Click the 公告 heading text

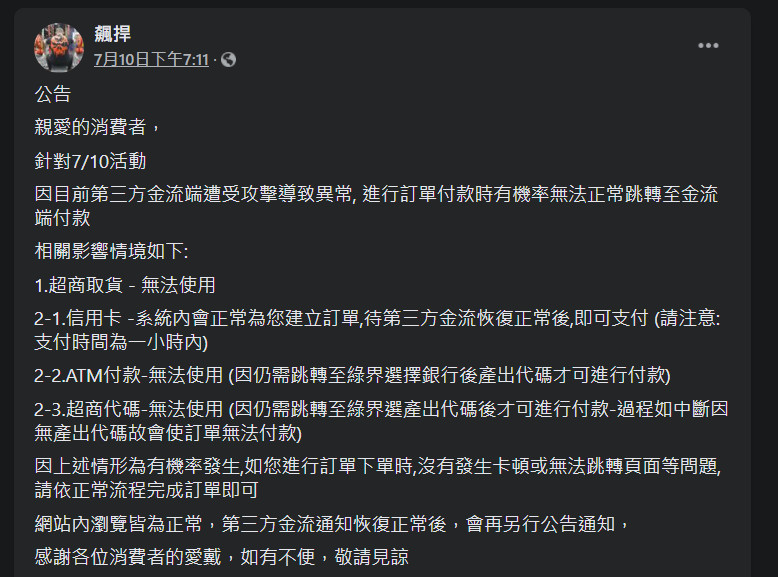point(53,95)
